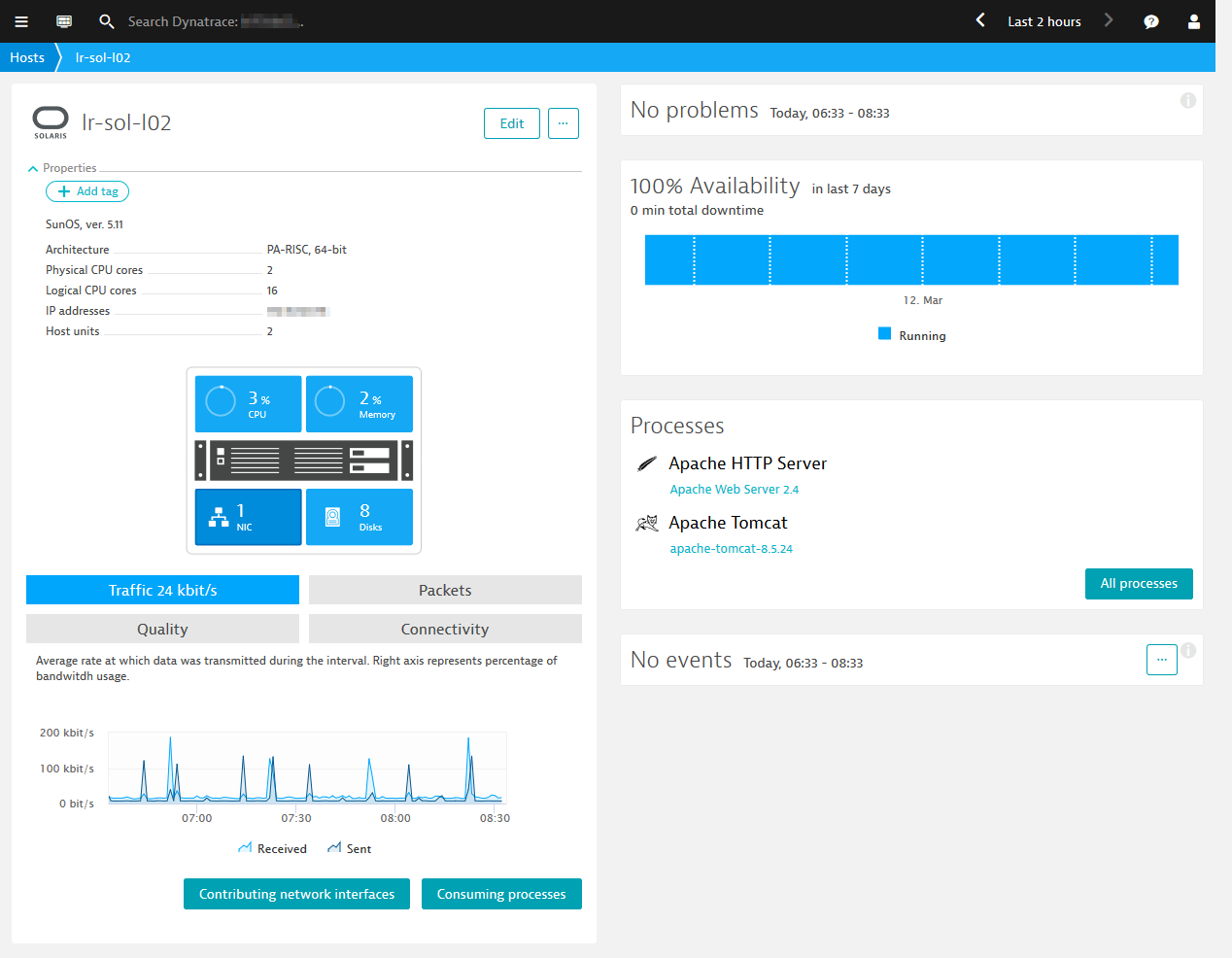Screen dimensions: 1232x958
Task: Click the 'No problems' heading
Action: [x=695, y=110]
